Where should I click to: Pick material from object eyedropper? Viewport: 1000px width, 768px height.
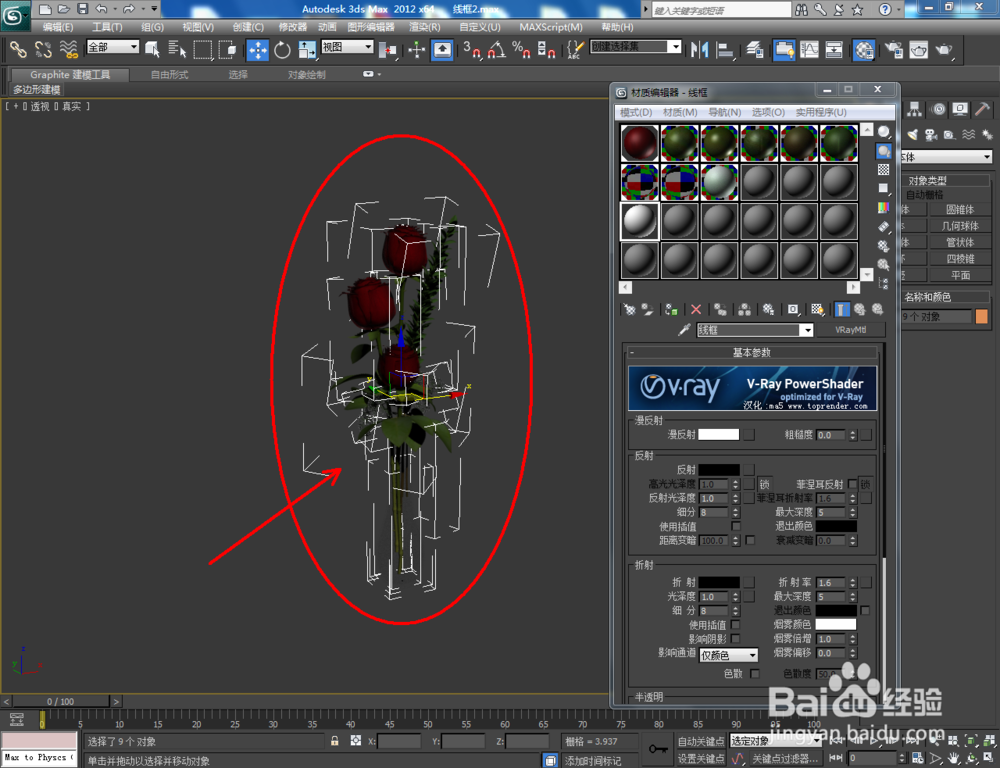(x=684, y=330)
